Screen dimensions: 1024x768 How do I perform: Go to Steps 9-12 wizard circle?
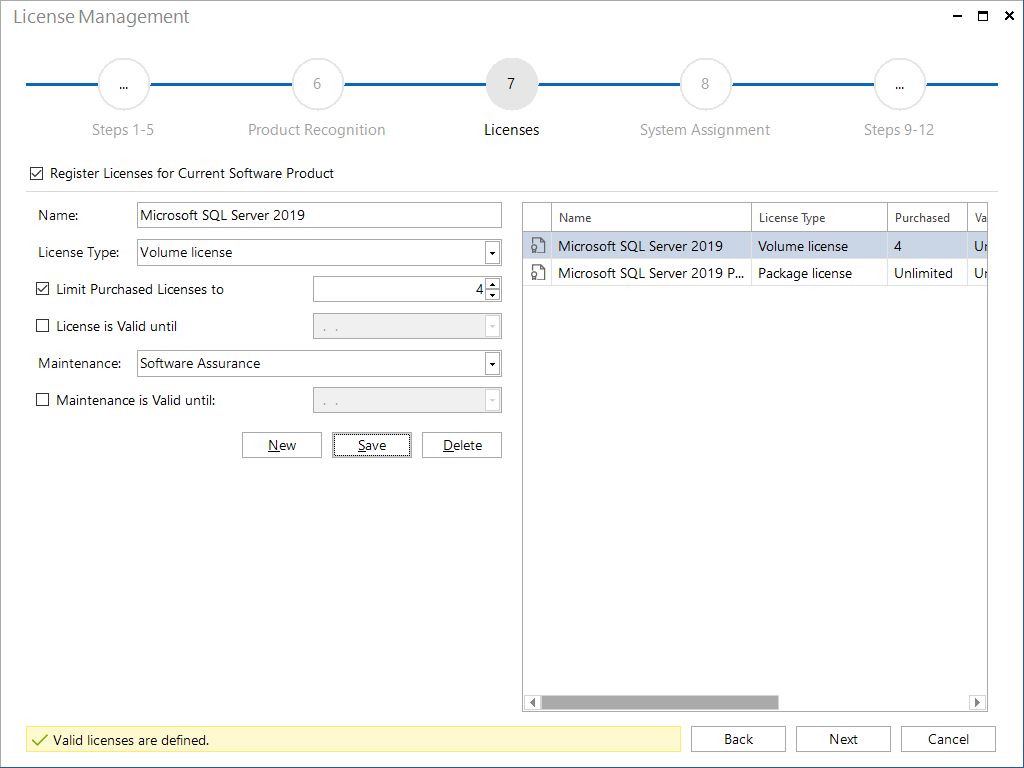899,84
